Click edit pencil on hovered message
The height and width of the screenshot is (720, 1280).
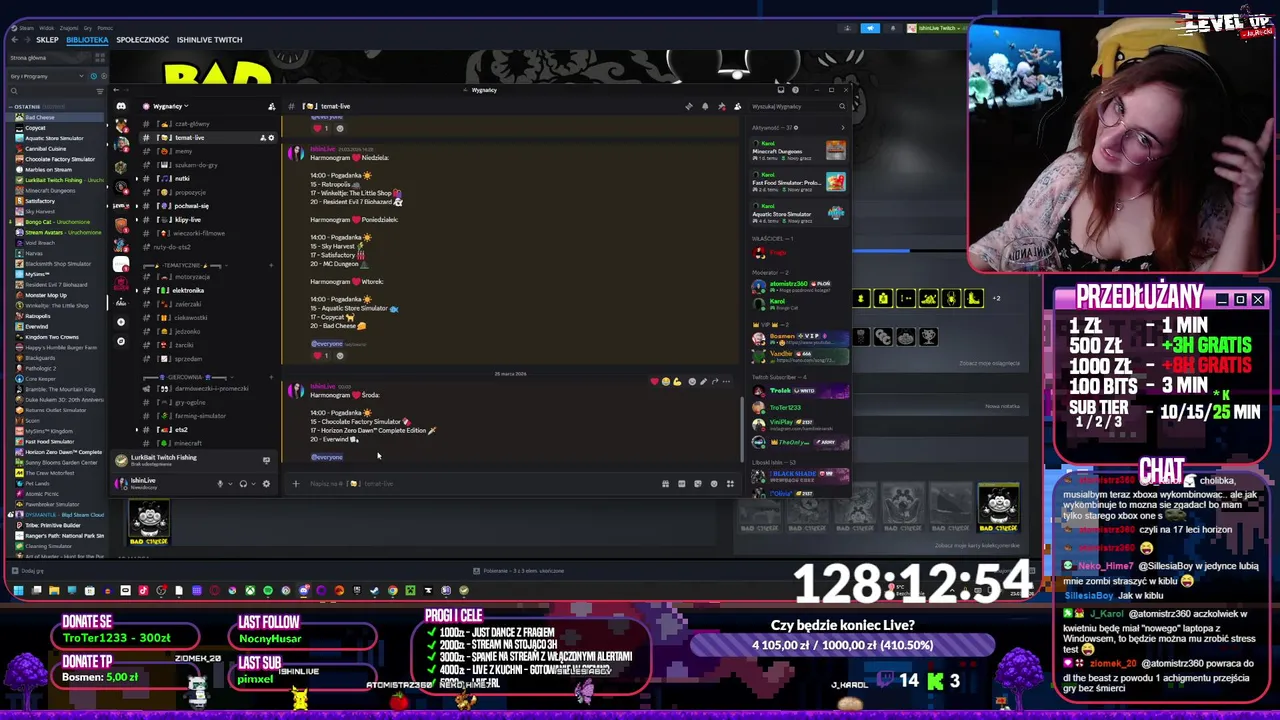pos(703,382)
